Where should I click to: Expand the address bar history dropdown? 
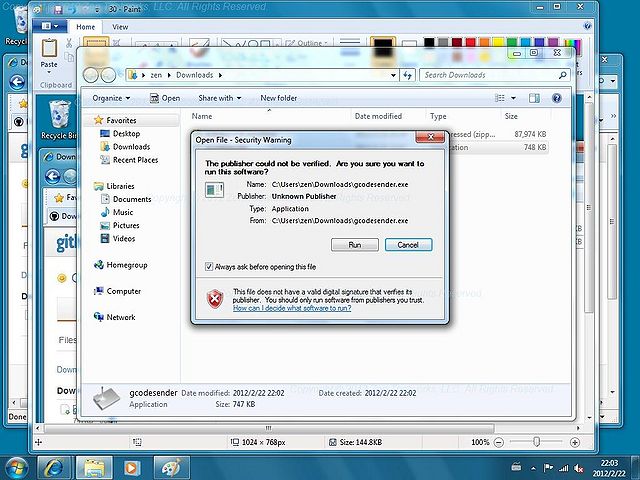[393, 75]
